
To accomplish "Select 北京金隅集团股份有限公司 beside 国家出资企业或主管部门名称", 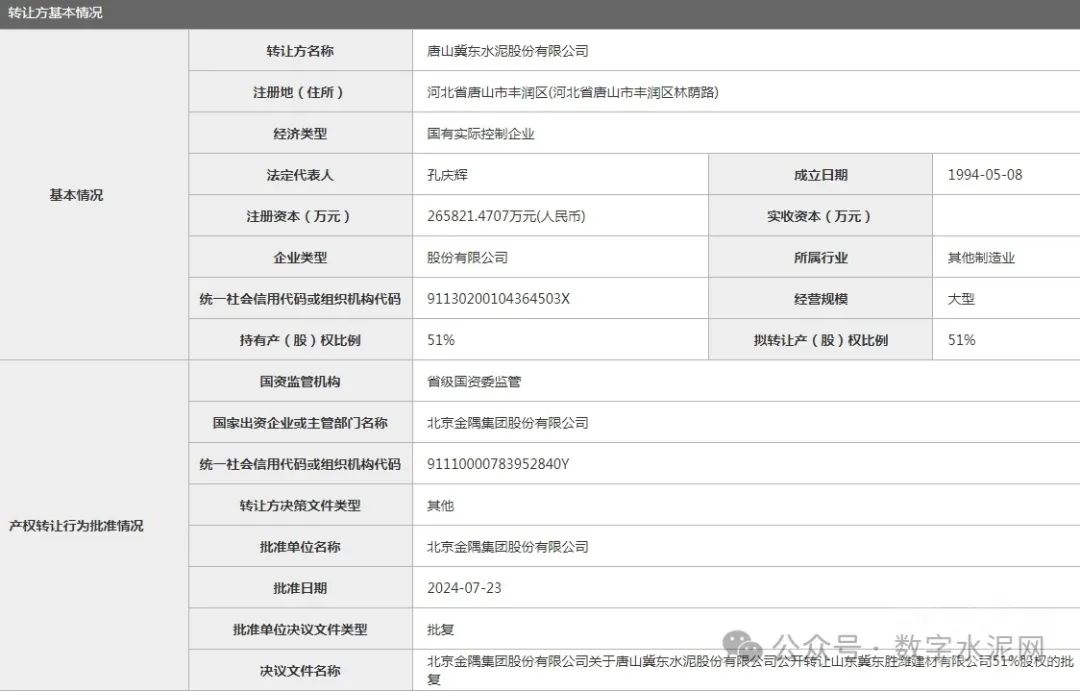I will tap(508, 423).
